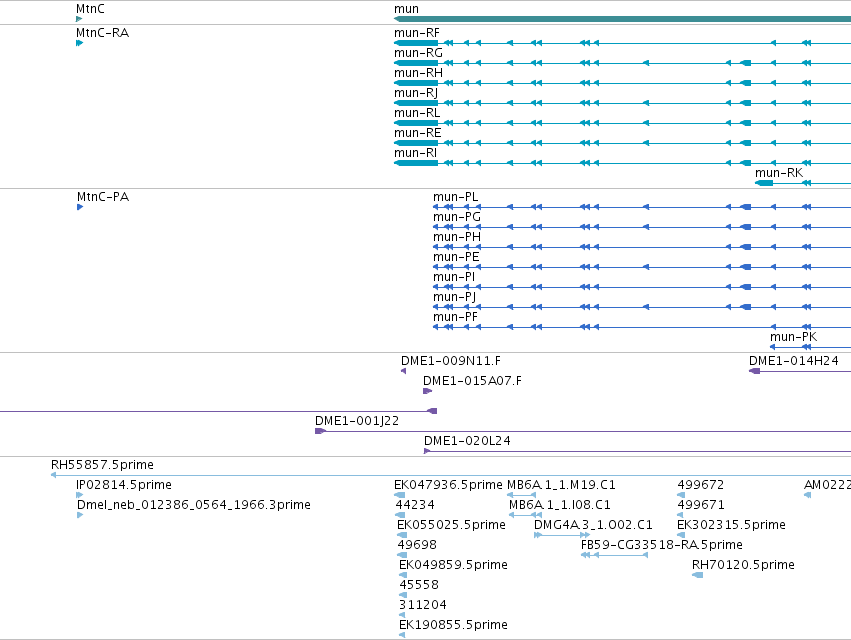Select the mun-RK thick exon block
Screen dimensions: 851x640
click(764, 183)
